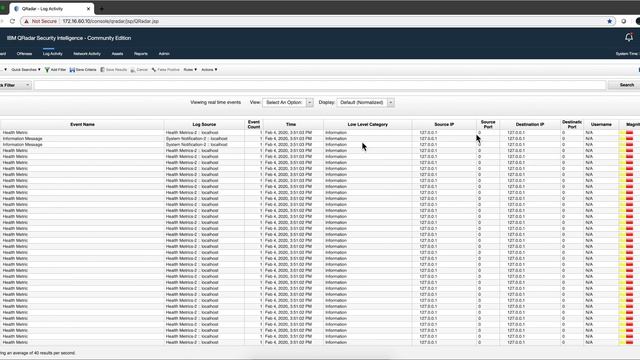Open a new browser tab
Image resolution: width=640 pixels, height=360 pixels.
point(101,9)
